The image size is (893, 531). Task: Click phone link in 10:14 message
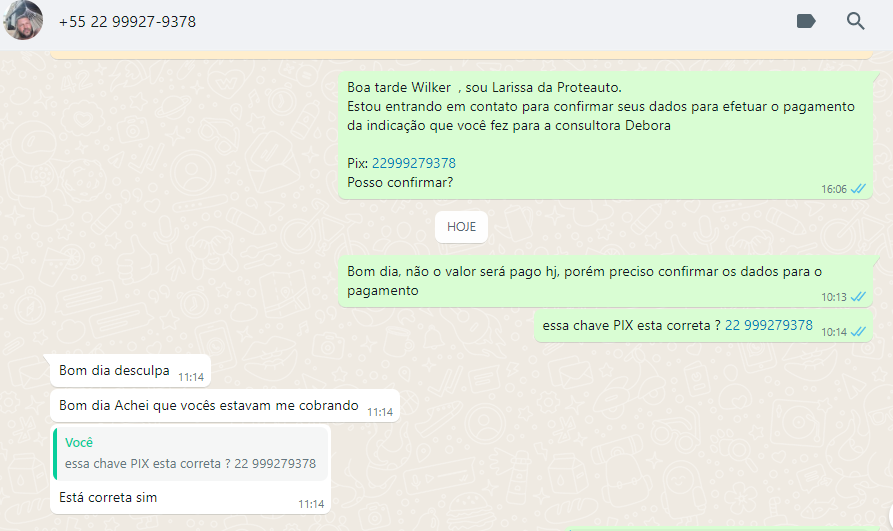(x=768, y=325)
